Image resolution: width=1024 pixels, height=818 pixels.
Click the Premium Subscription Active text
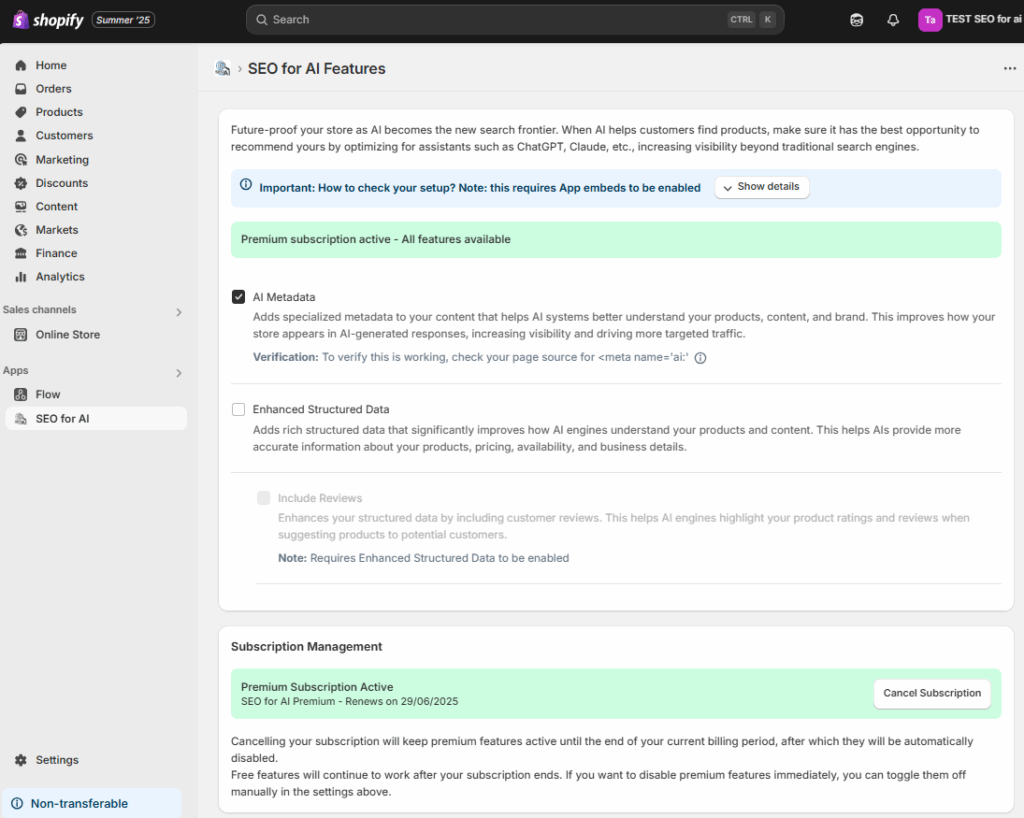pyautogui.click(x=317, y=687)
